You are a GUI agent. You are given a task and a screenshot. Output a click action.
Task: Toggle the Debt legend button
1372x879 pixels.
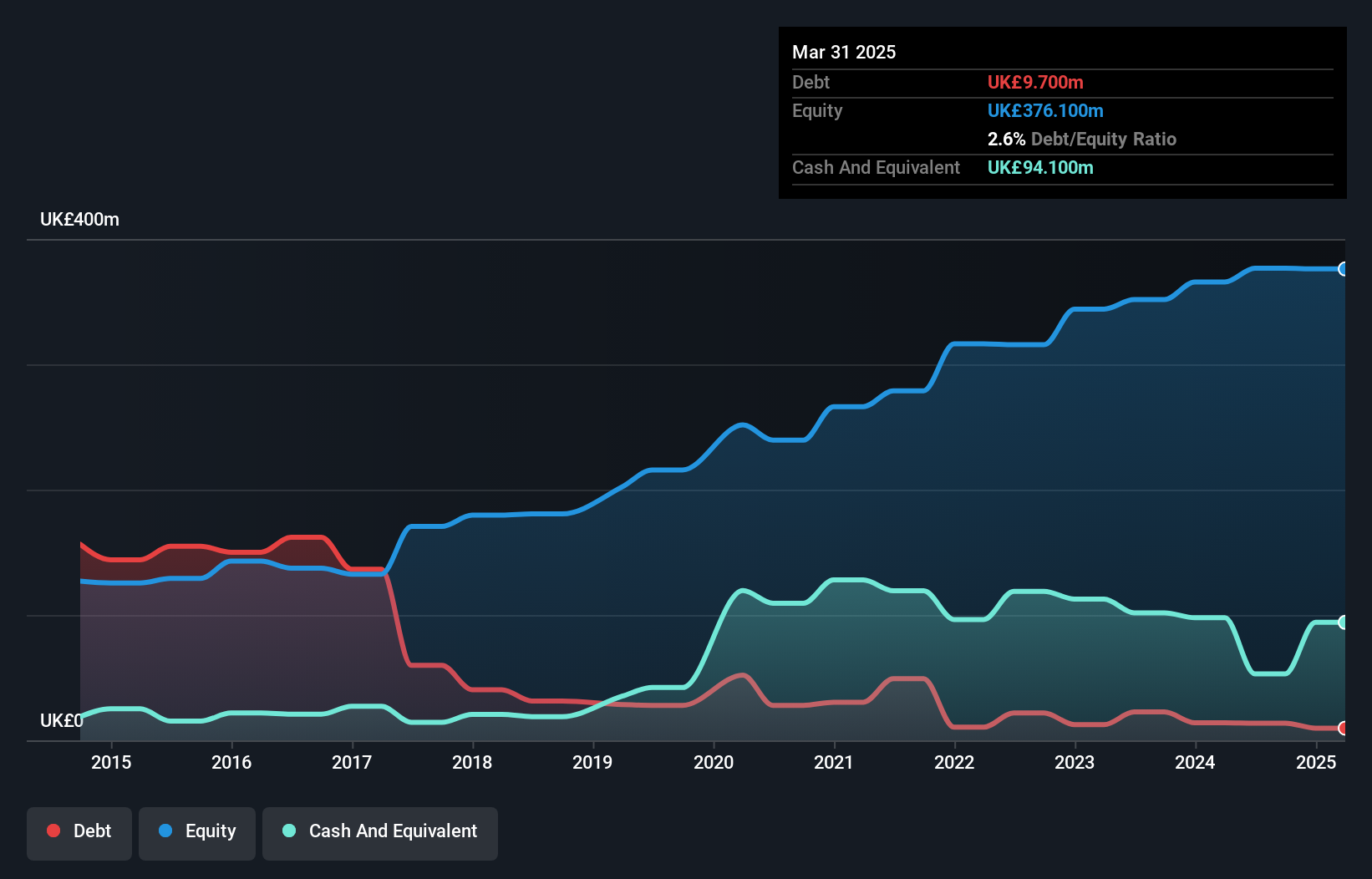pos(79,833)
